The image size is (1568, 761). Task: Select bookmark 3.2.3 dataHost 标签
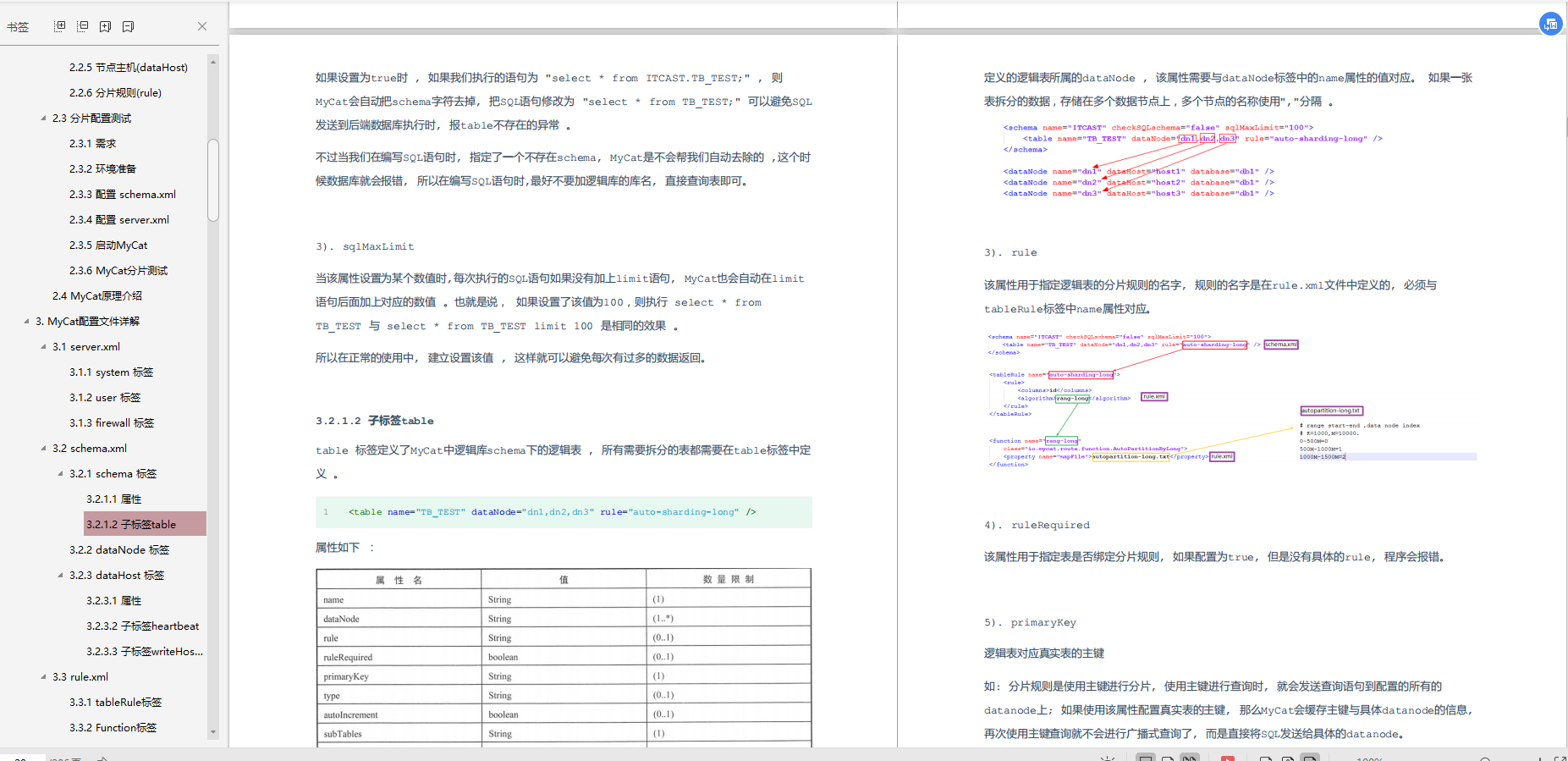click(x=117, y=575)
